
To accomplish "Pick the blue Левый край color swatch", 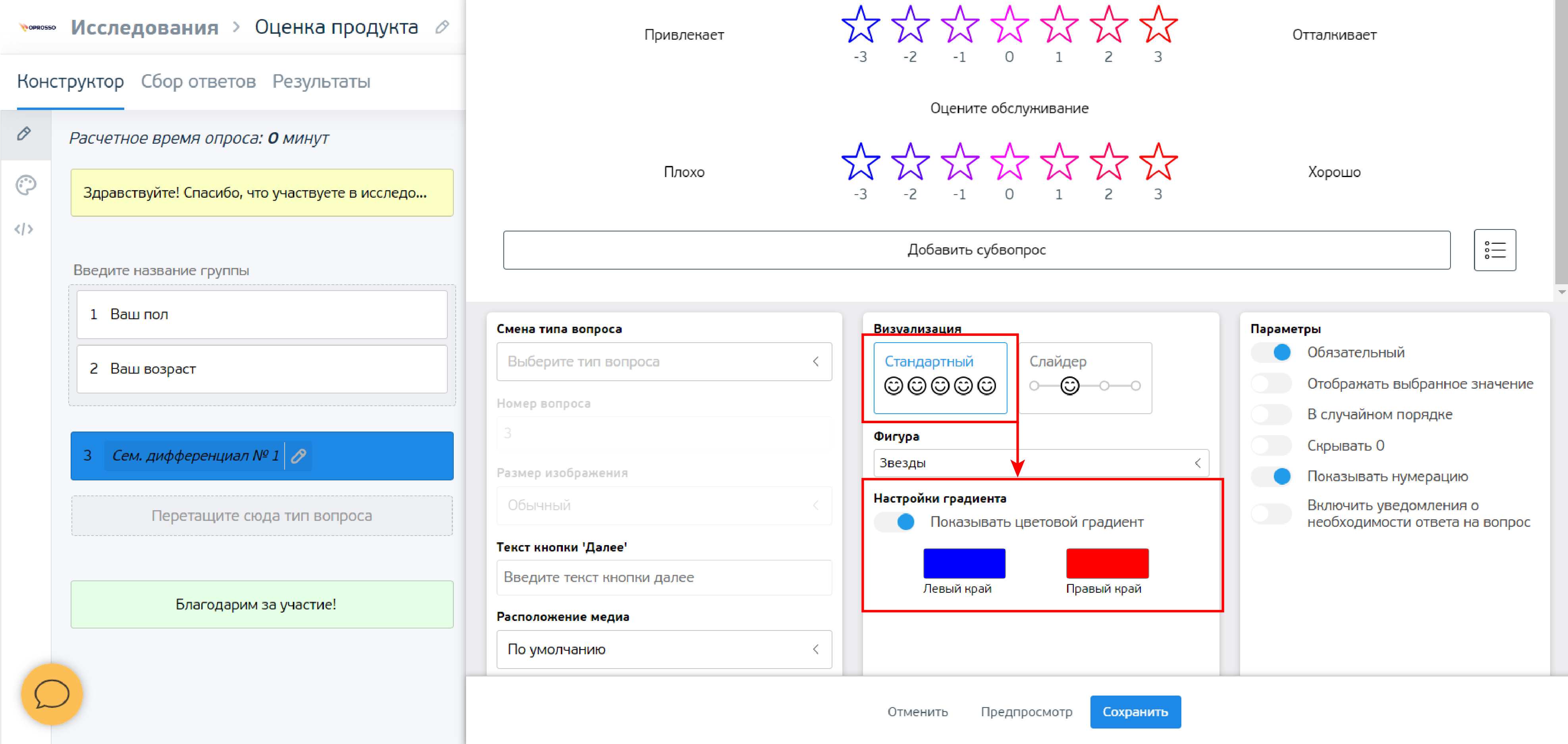I will 964,564.
